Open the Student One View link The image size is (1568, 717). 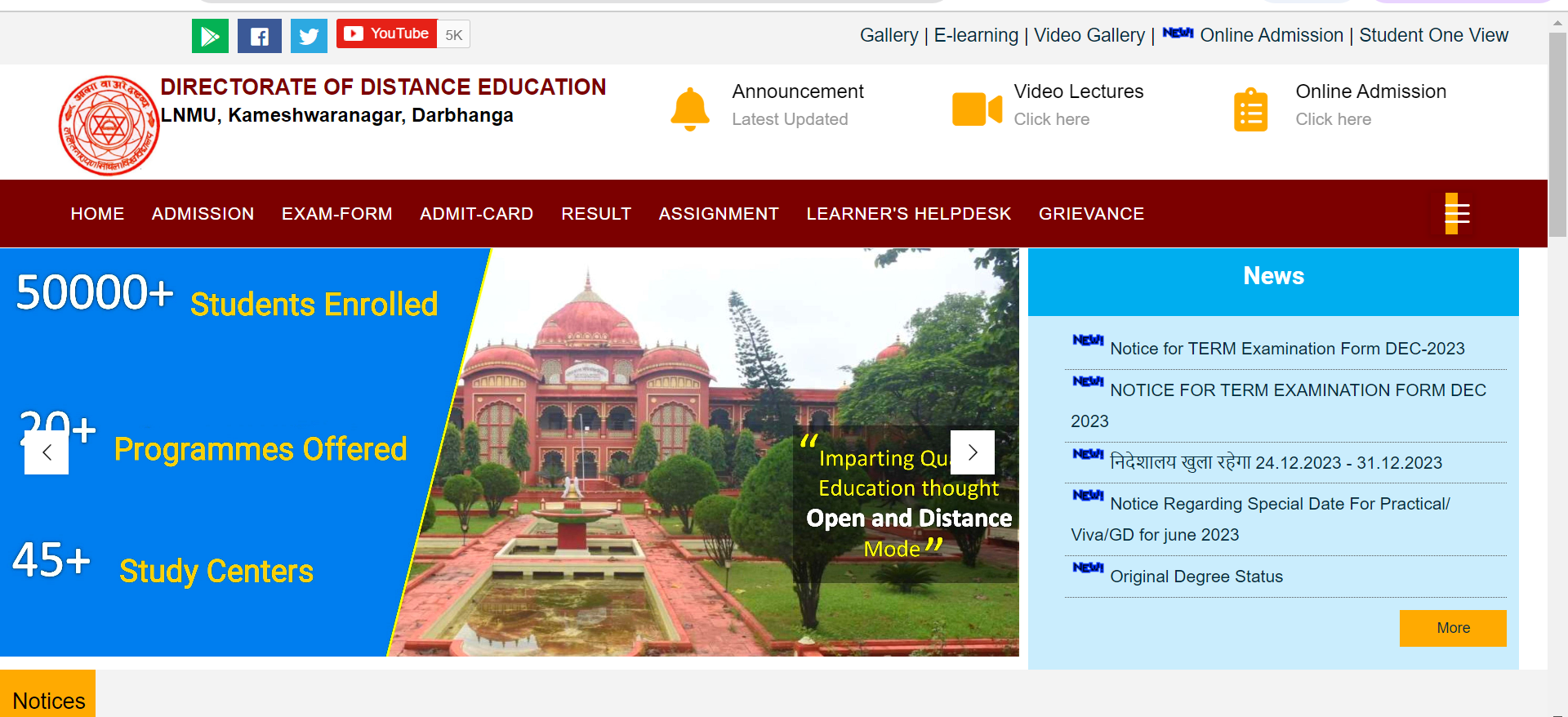(x=1433, y=36)
